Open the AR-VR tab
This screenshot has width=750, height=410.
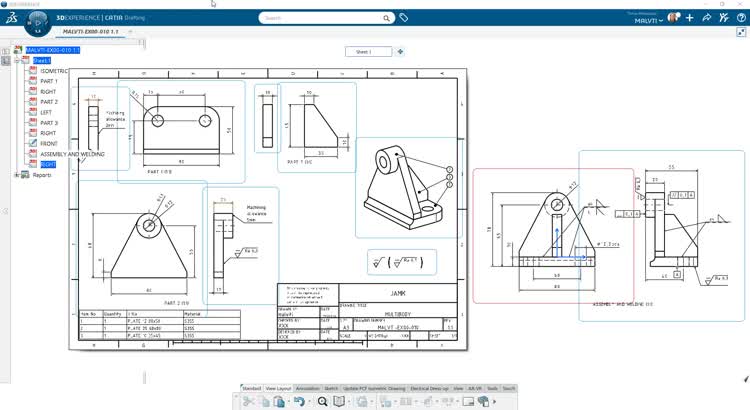click(x=475, y=388)
